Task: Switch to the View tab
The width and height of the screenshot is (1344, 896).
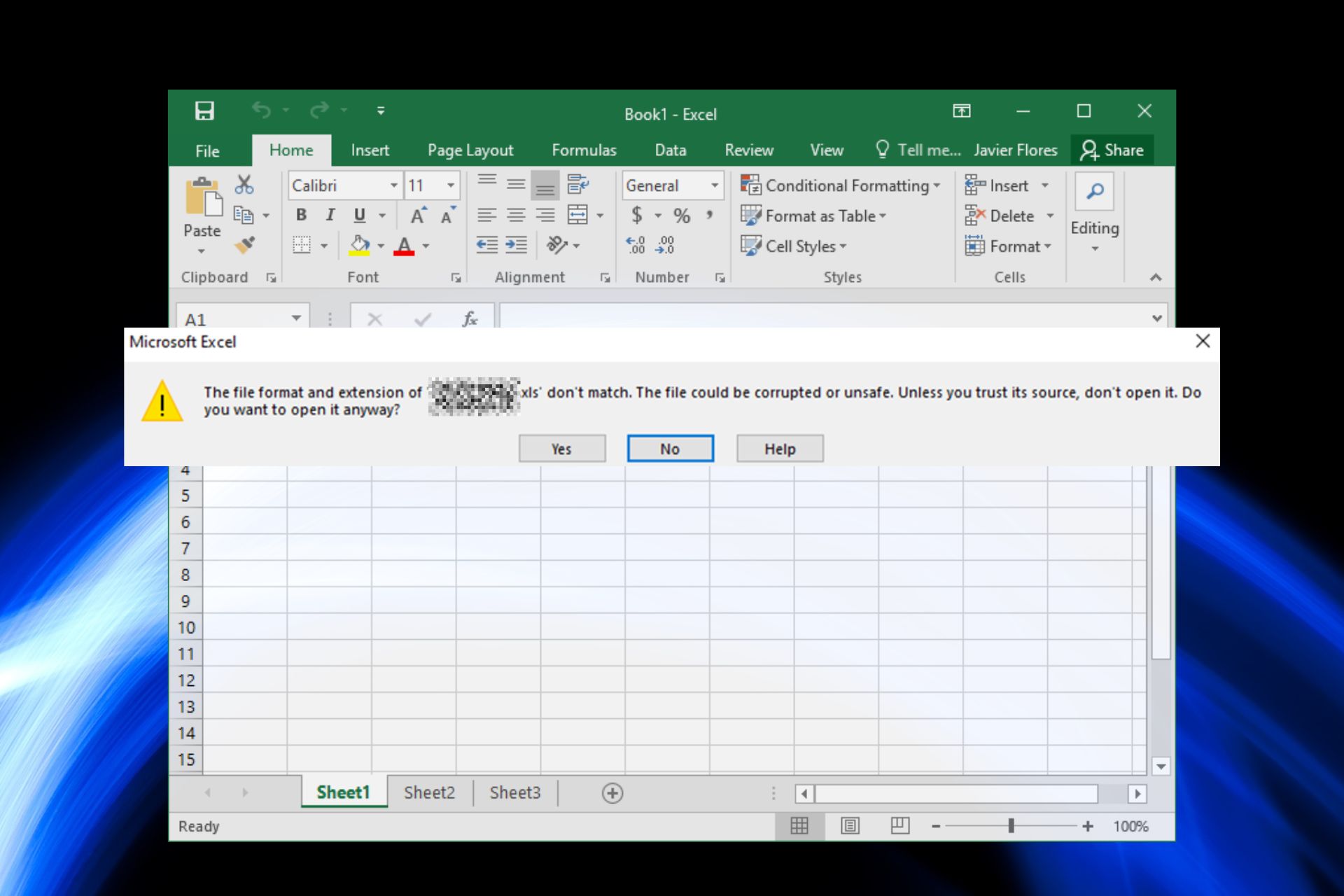Action: click(827, 150)
